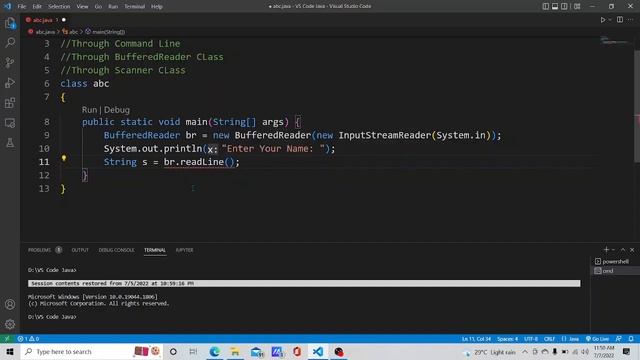
Task: Click the Run code lens above main
Action: tap(89, 110)
